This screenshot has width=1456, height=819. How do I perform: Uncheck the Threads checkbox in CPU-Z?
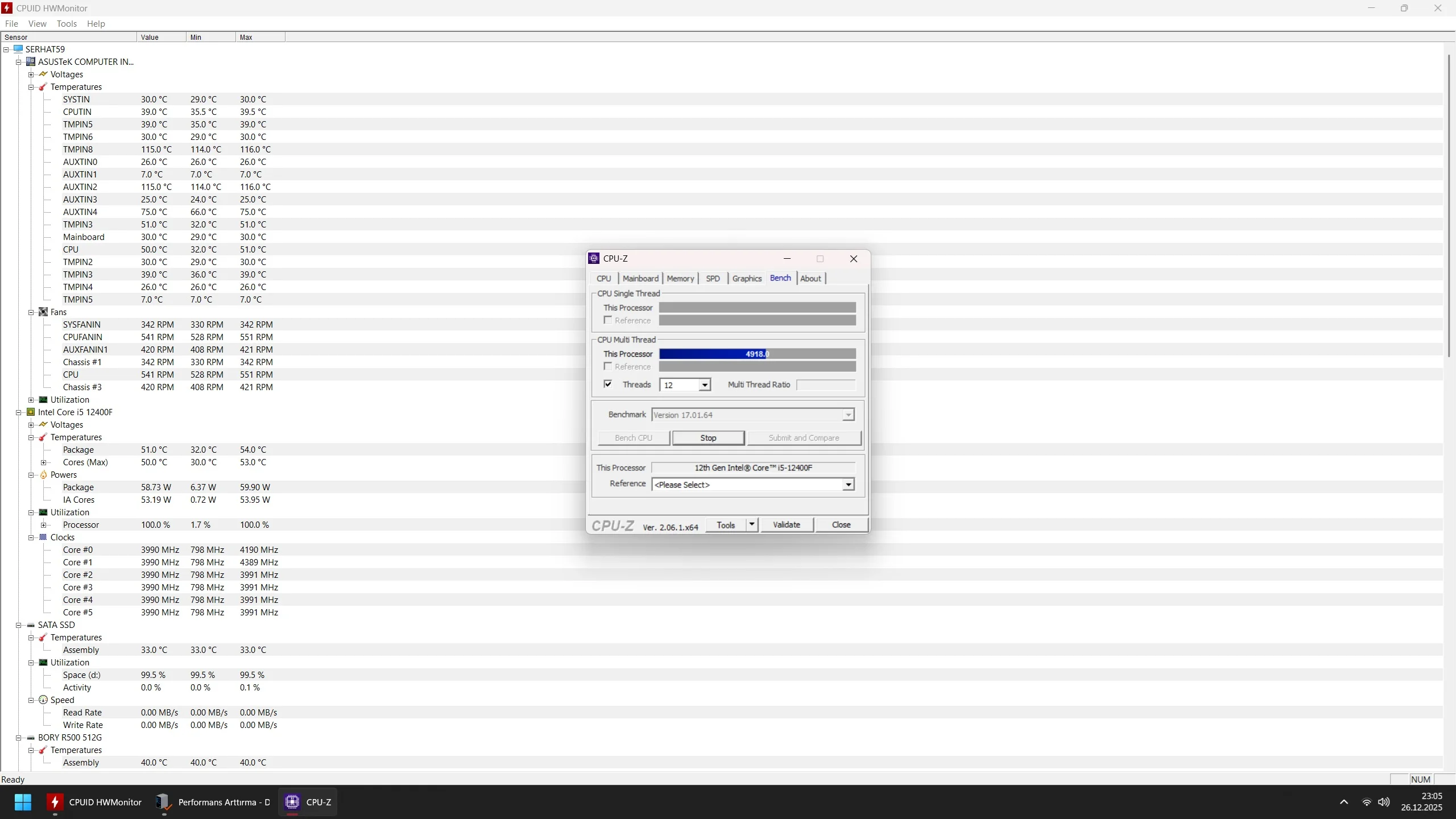(x=607, y=384)
